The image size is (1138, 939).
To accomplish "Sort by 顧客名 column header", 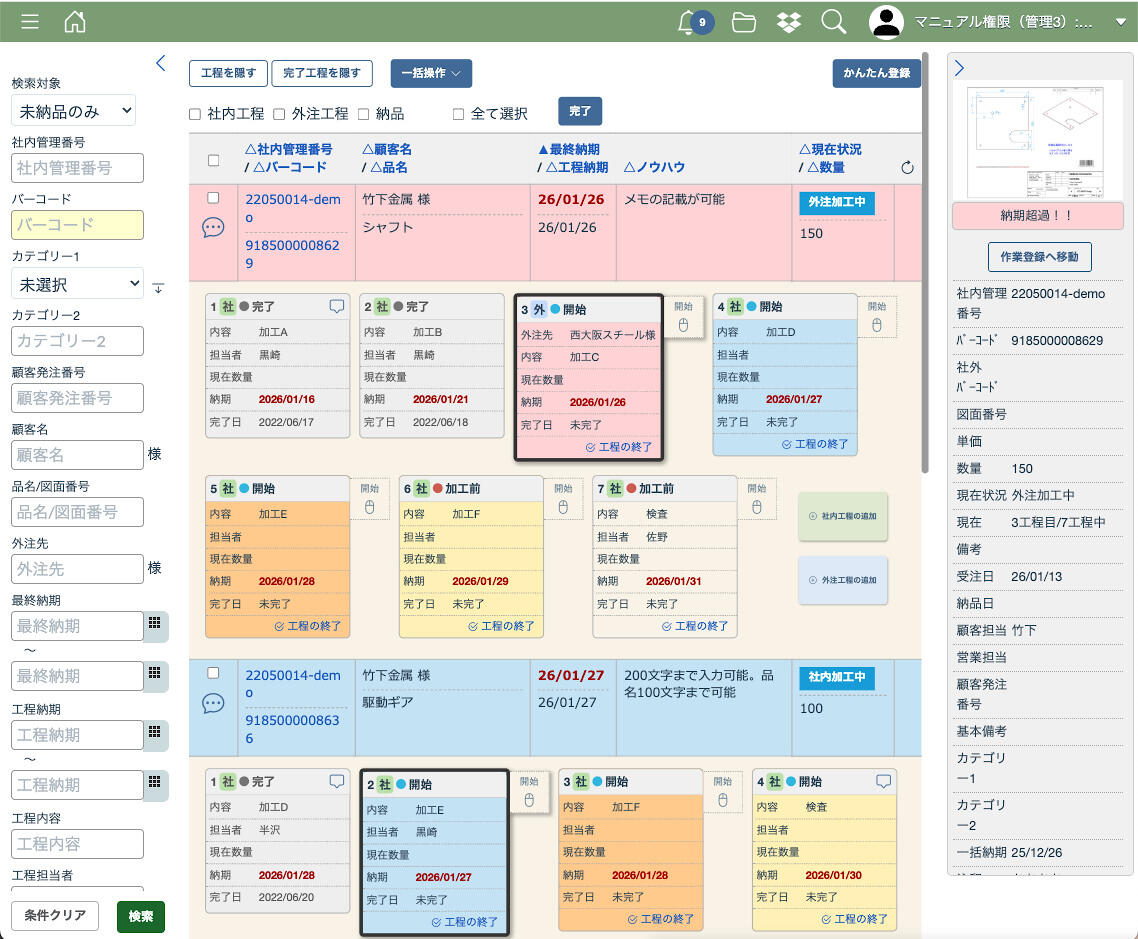I will pos(387,149).
